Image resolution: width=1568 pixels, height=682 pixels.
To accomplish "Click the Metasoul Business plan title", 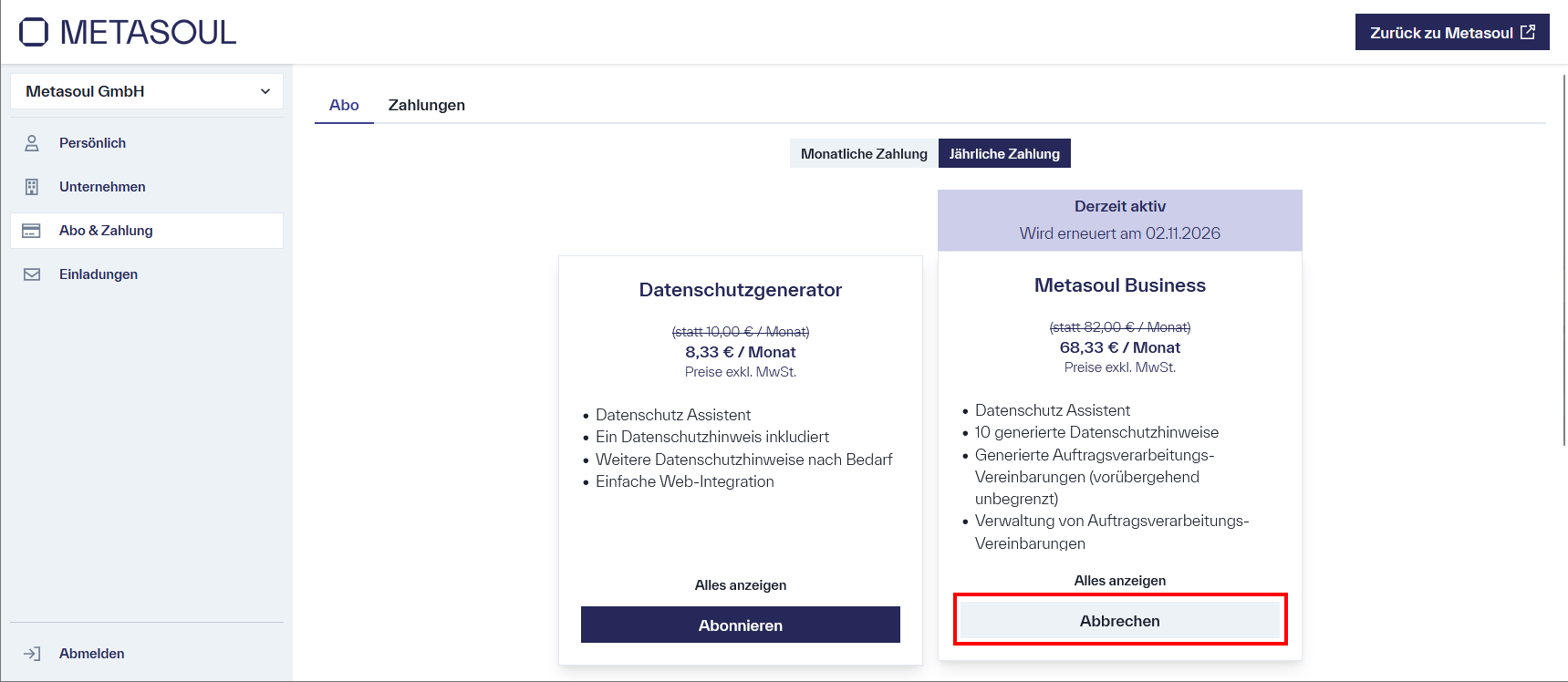I will (1120, 285).
